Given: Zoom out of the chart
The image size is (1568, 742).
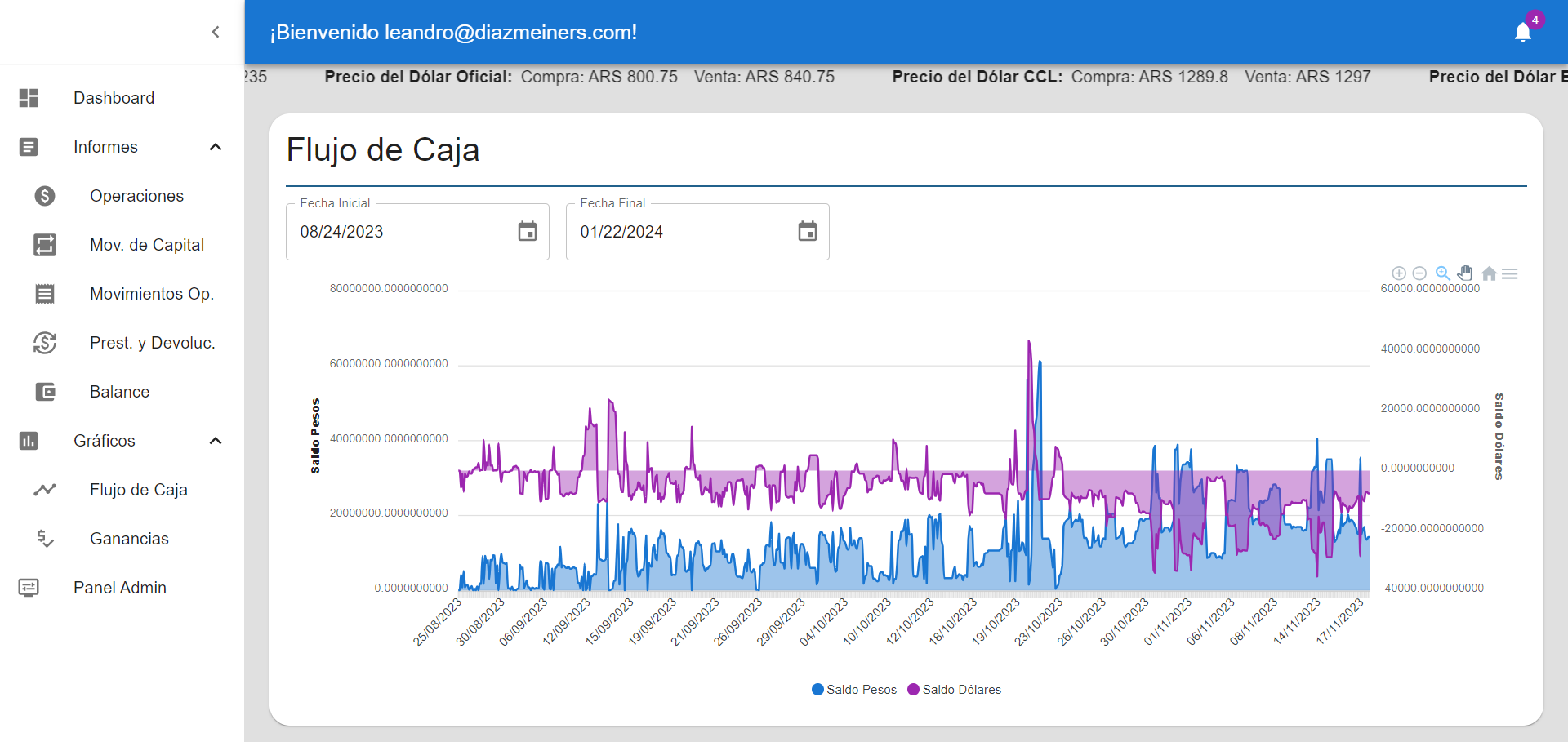Looking at the screenshot, I should click(1419, 273).
